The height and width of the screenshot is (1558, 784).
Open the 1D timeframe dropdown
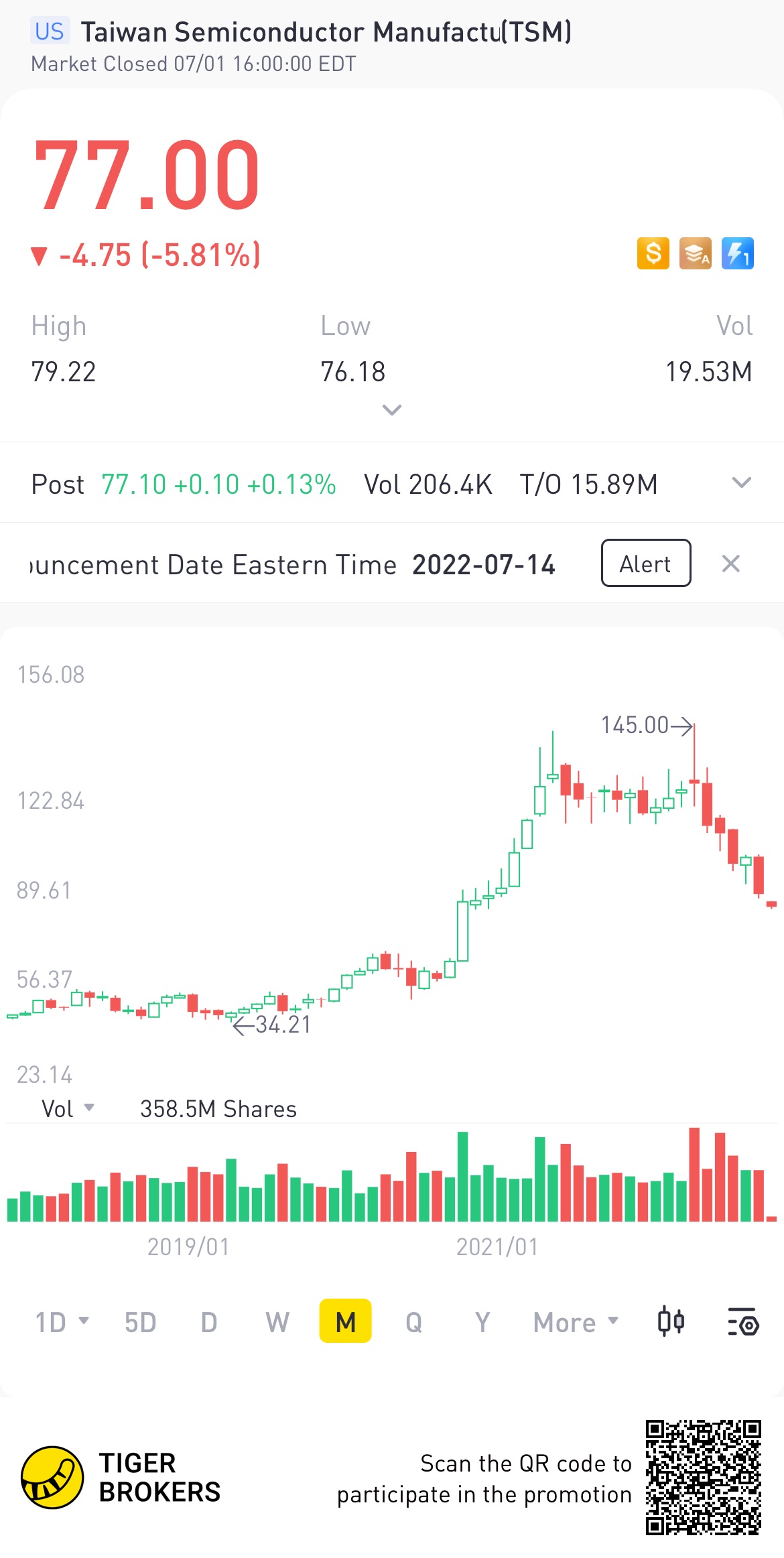pyautogui.click(x=61, y=1322)
